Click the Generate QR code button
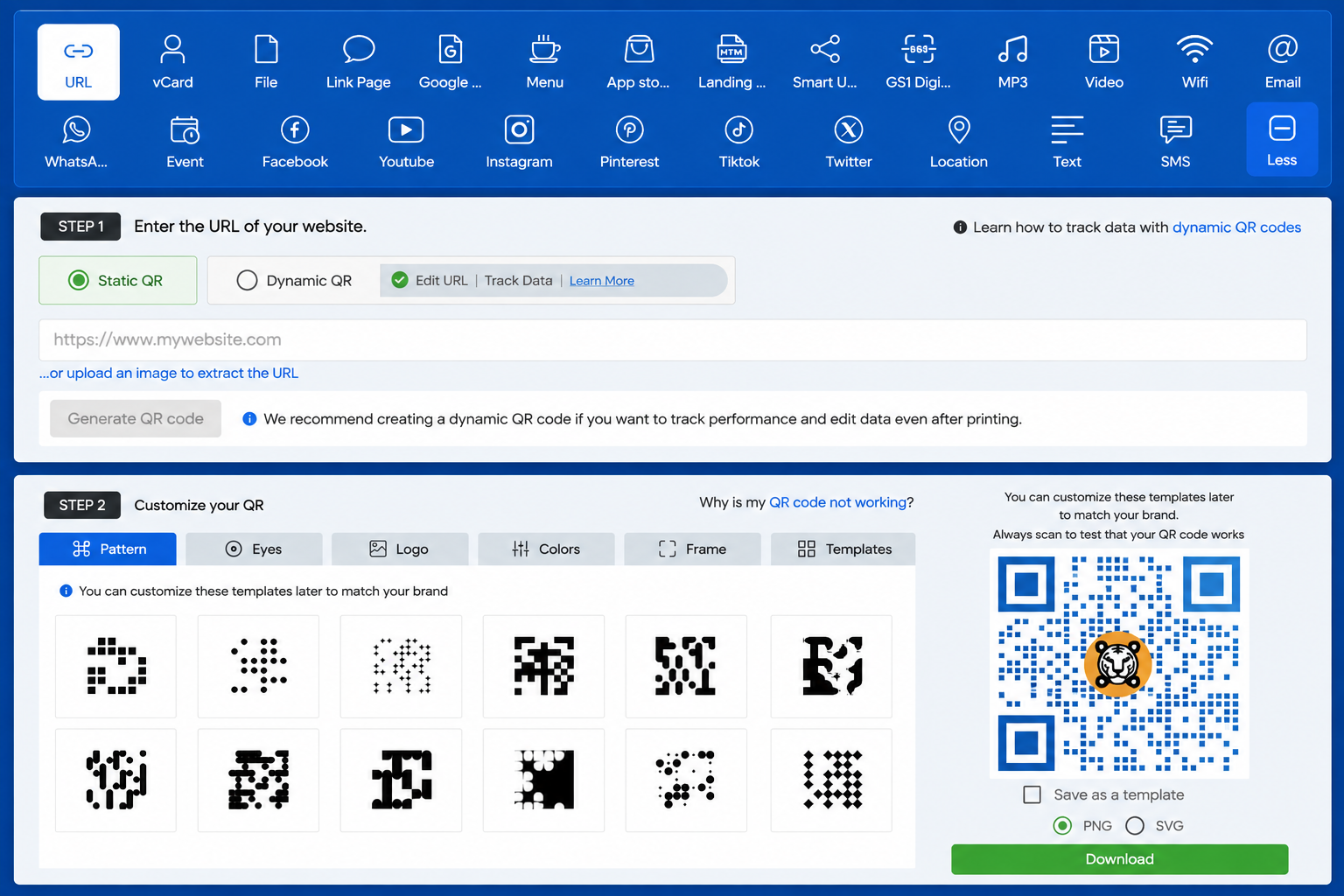 coord(136,418)
